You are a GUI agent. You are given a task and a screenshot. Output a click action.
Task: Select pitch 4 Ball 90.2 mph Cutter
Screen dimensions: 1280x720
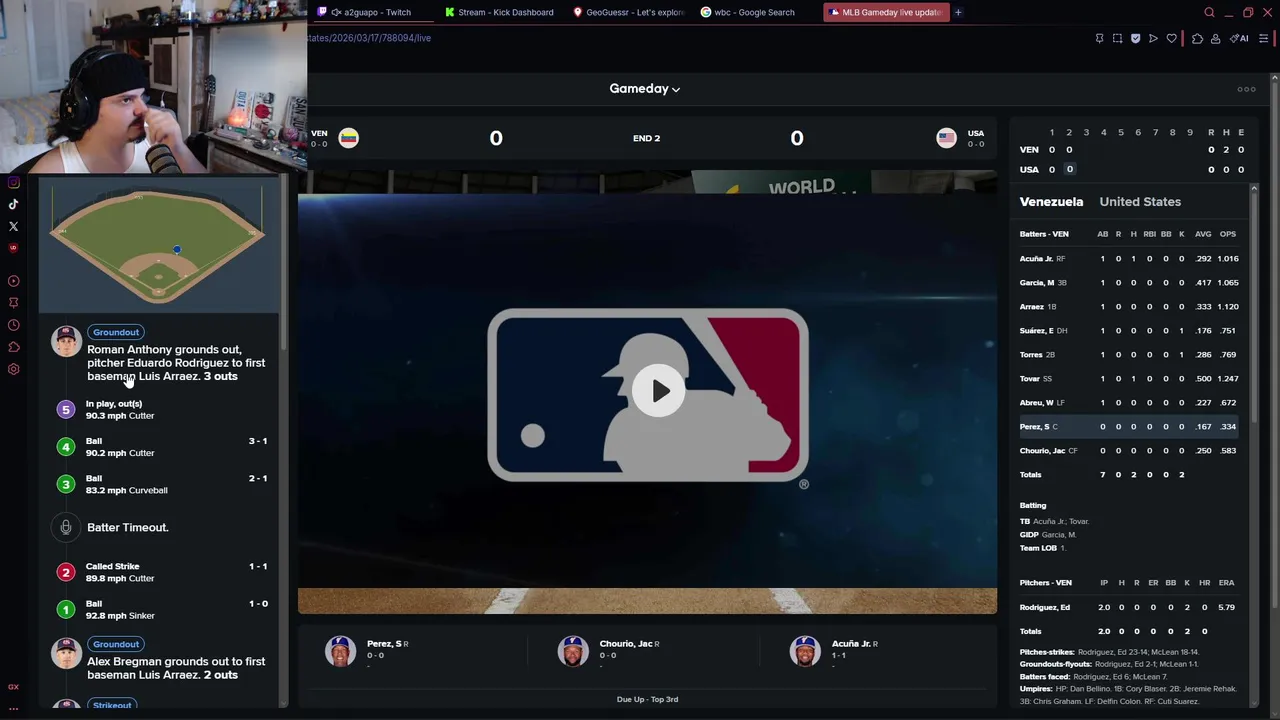162,447
